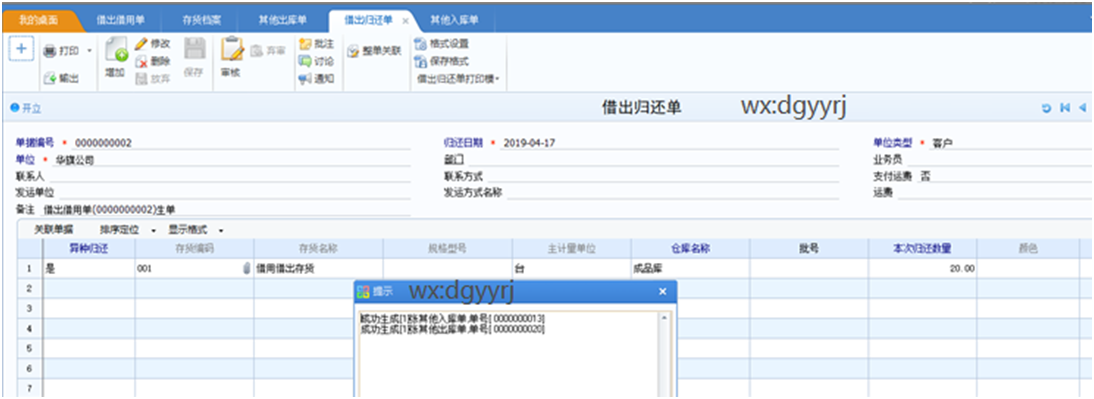
Task: Click the 支付运费 field 否
Action: [x=1005, y=176]
